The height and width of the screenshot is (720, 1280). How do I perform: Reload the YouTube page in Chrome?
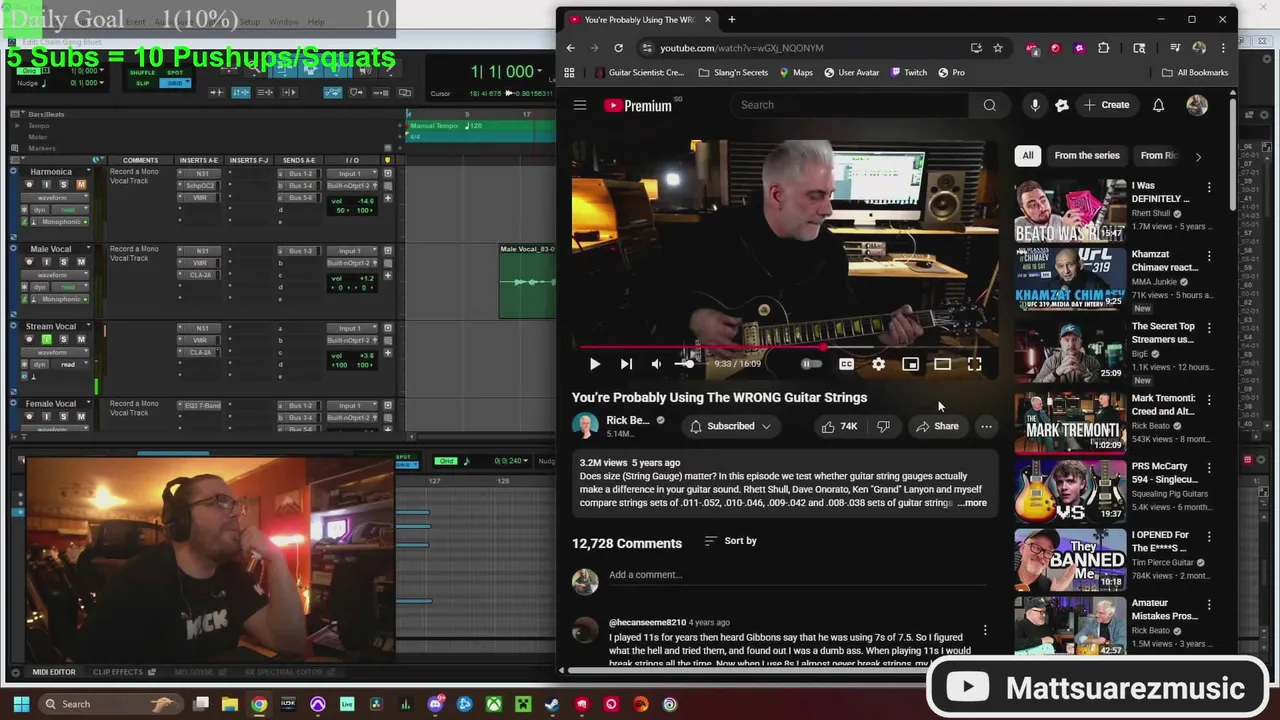tap(618, 48)
